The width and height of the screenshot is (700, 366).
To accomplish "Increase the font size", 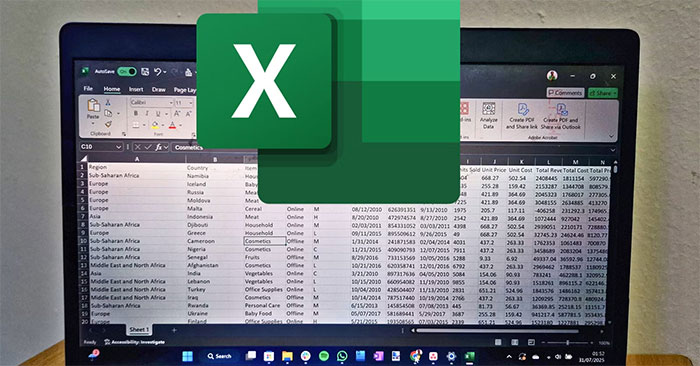I will (x=177, y=114).
